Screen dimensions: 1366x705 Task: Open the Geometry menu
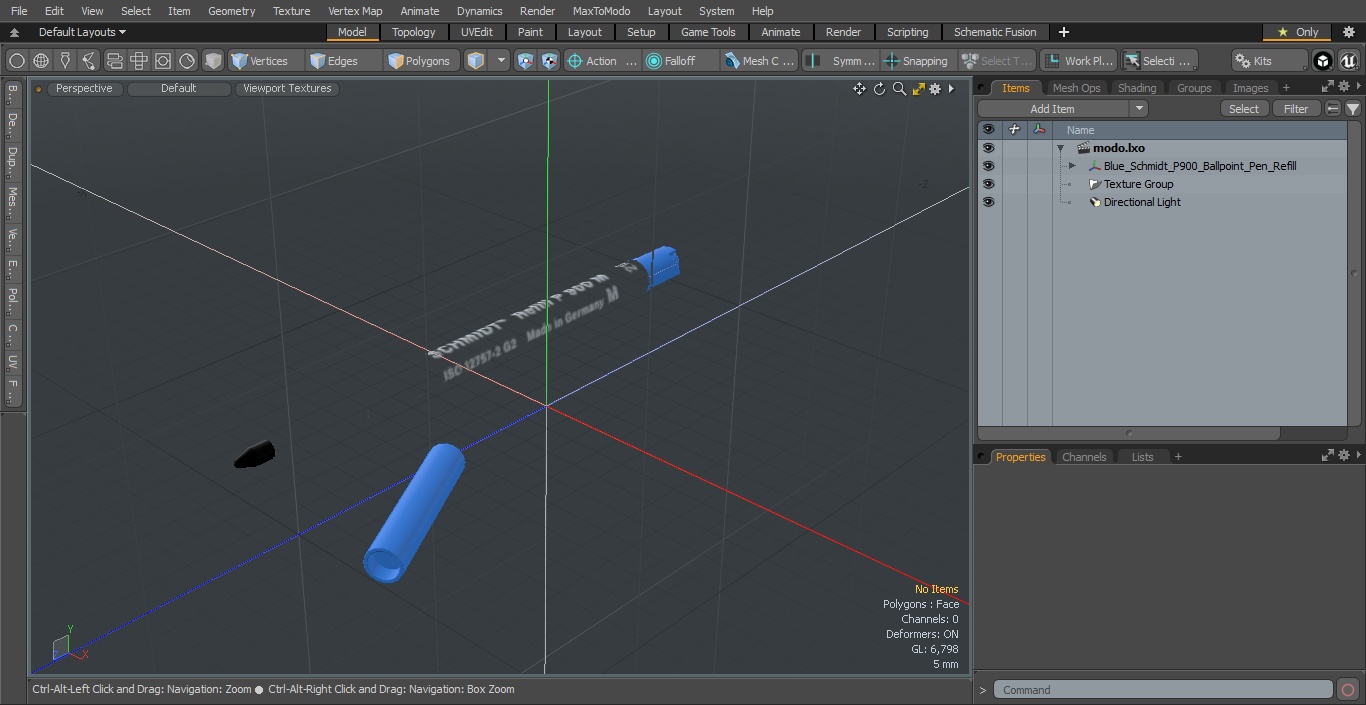pyautogui.click(x=231, y=11)
